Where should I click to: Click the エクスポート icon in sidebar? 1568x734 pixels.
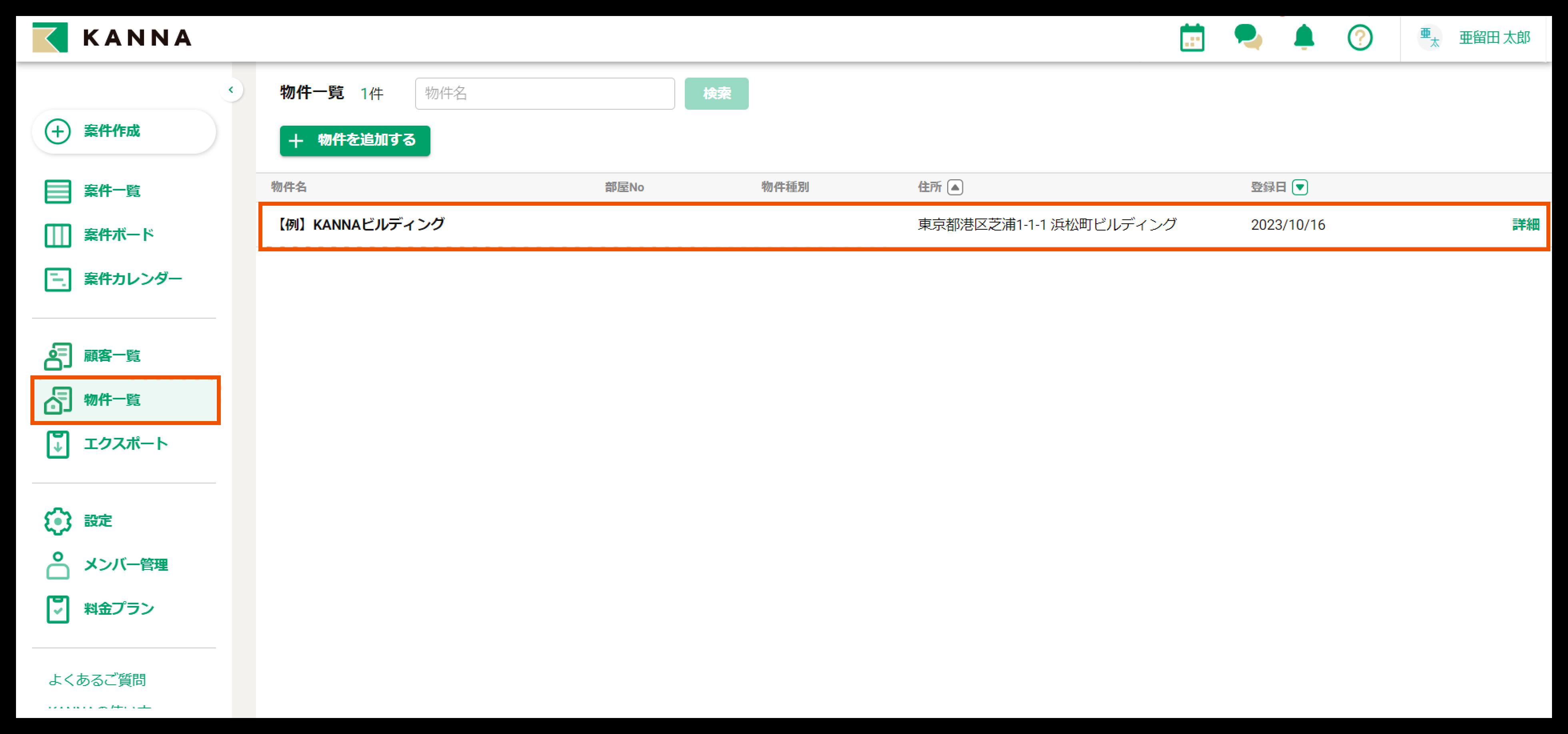[58, 444]
